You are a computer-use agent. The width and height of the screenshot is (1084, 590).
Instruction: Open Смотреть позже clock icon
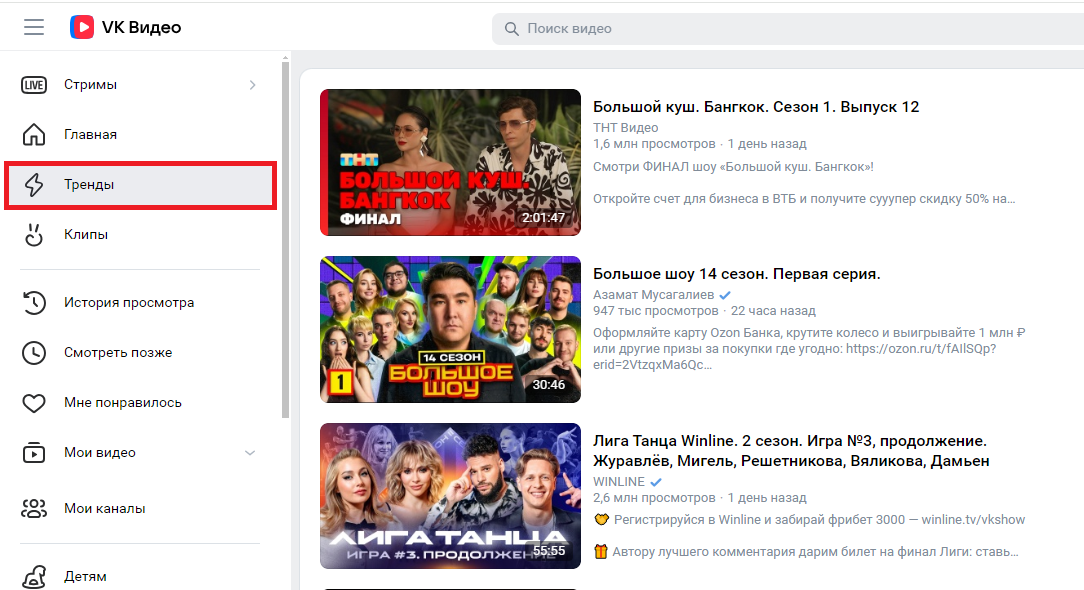pos(34,353)
